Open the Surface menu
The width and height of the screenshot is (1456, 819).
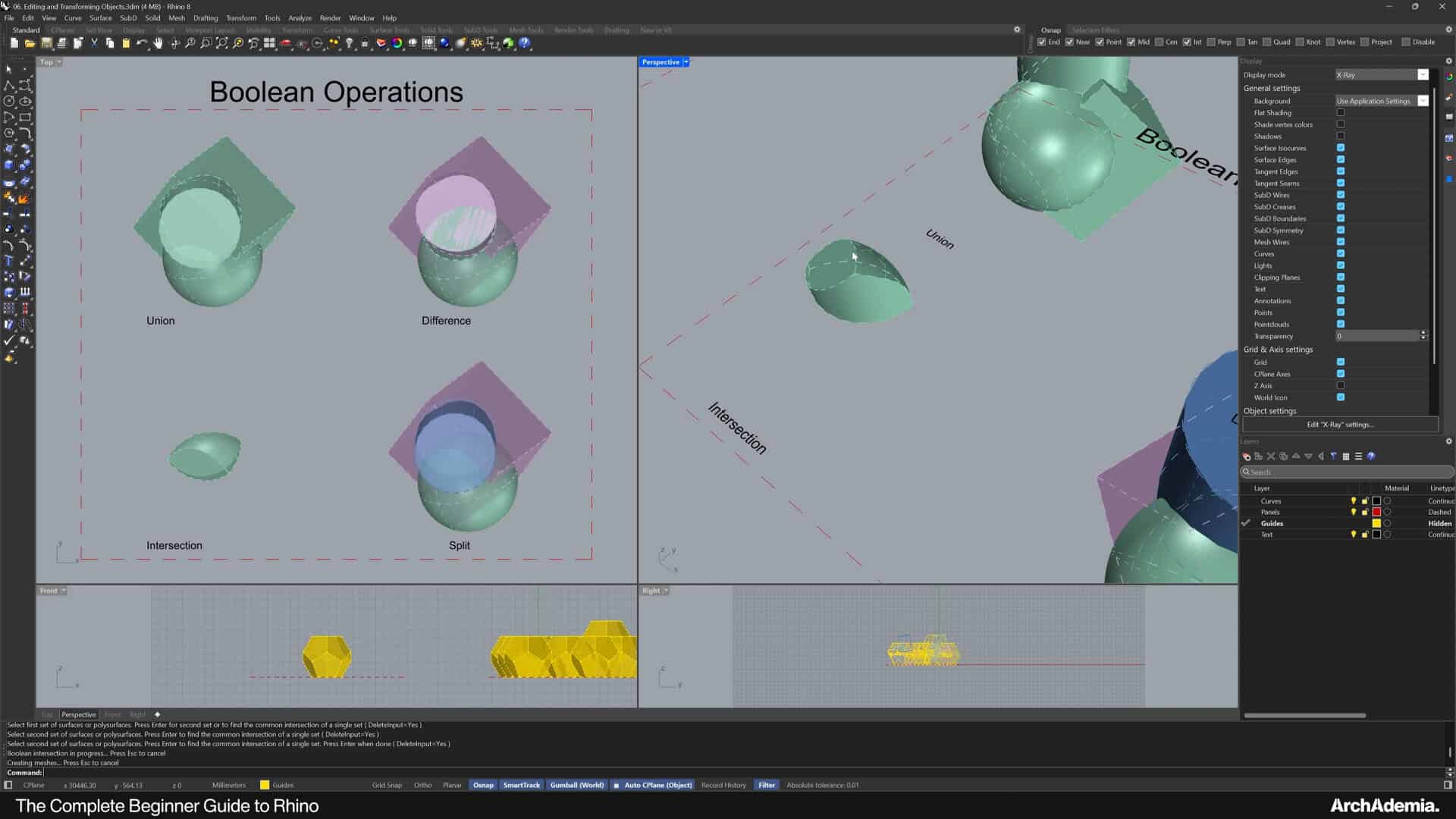click(100, 18)
